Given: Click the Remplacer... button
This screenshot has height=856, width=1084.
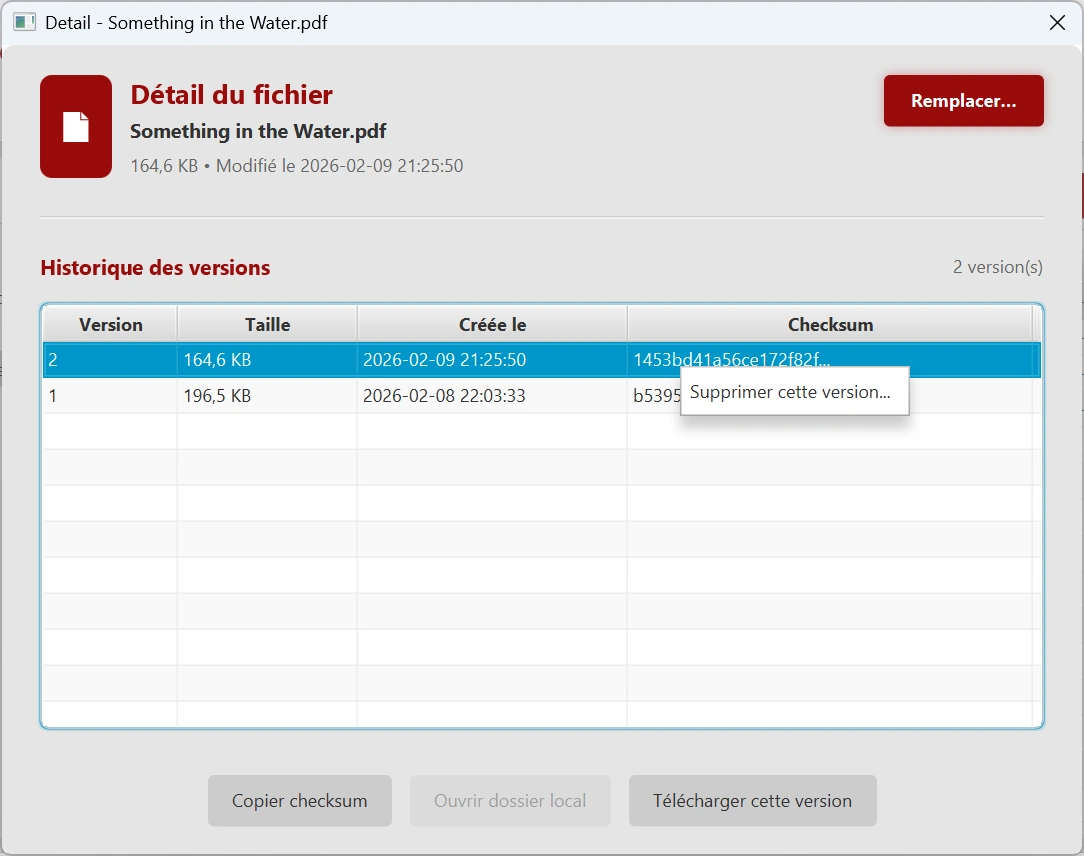Looking at the screenshot, I should pyautogui.click(x=962, y=100).
